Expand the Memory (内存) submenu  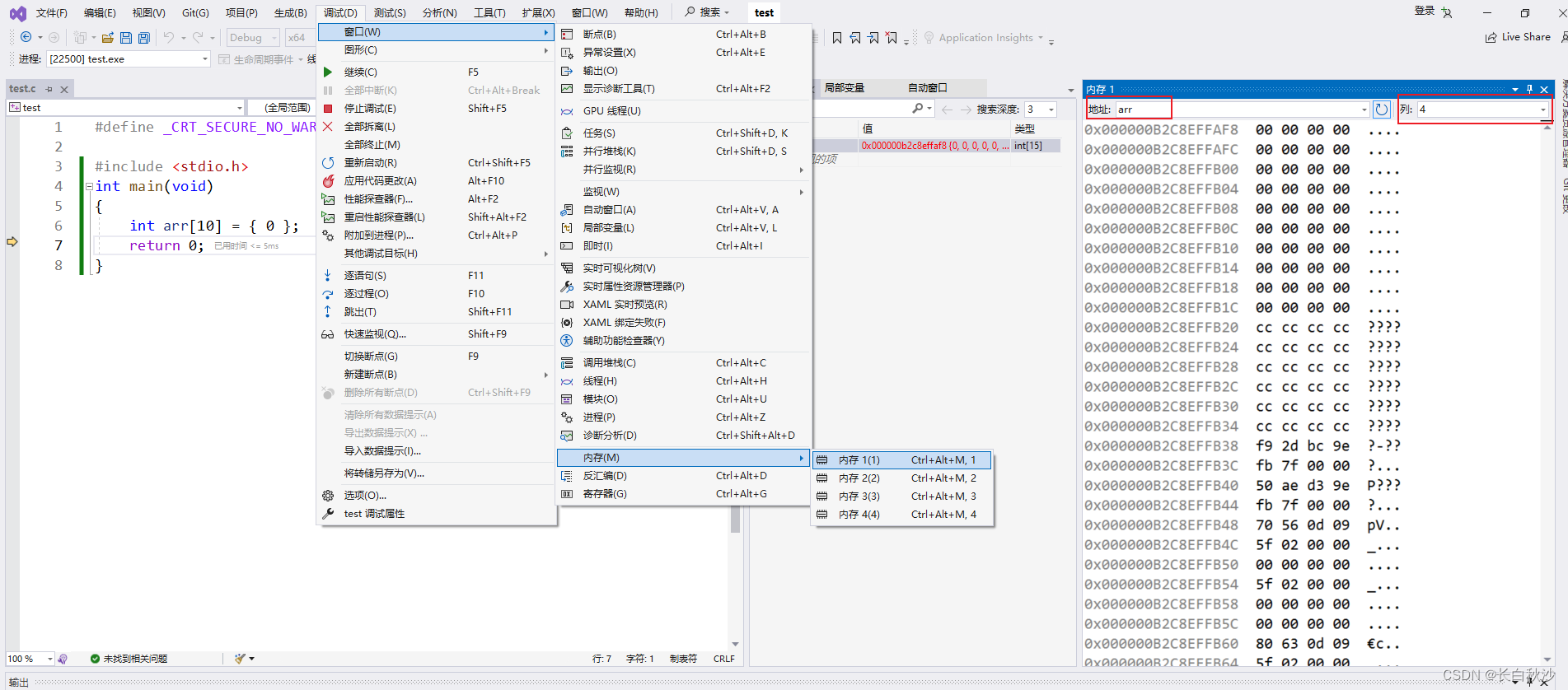click(x=684, y=457)
